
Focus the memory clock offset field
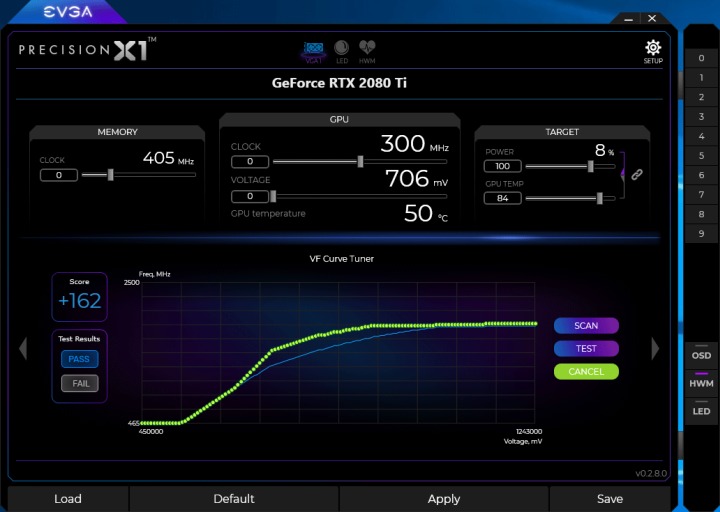point(59,175)
